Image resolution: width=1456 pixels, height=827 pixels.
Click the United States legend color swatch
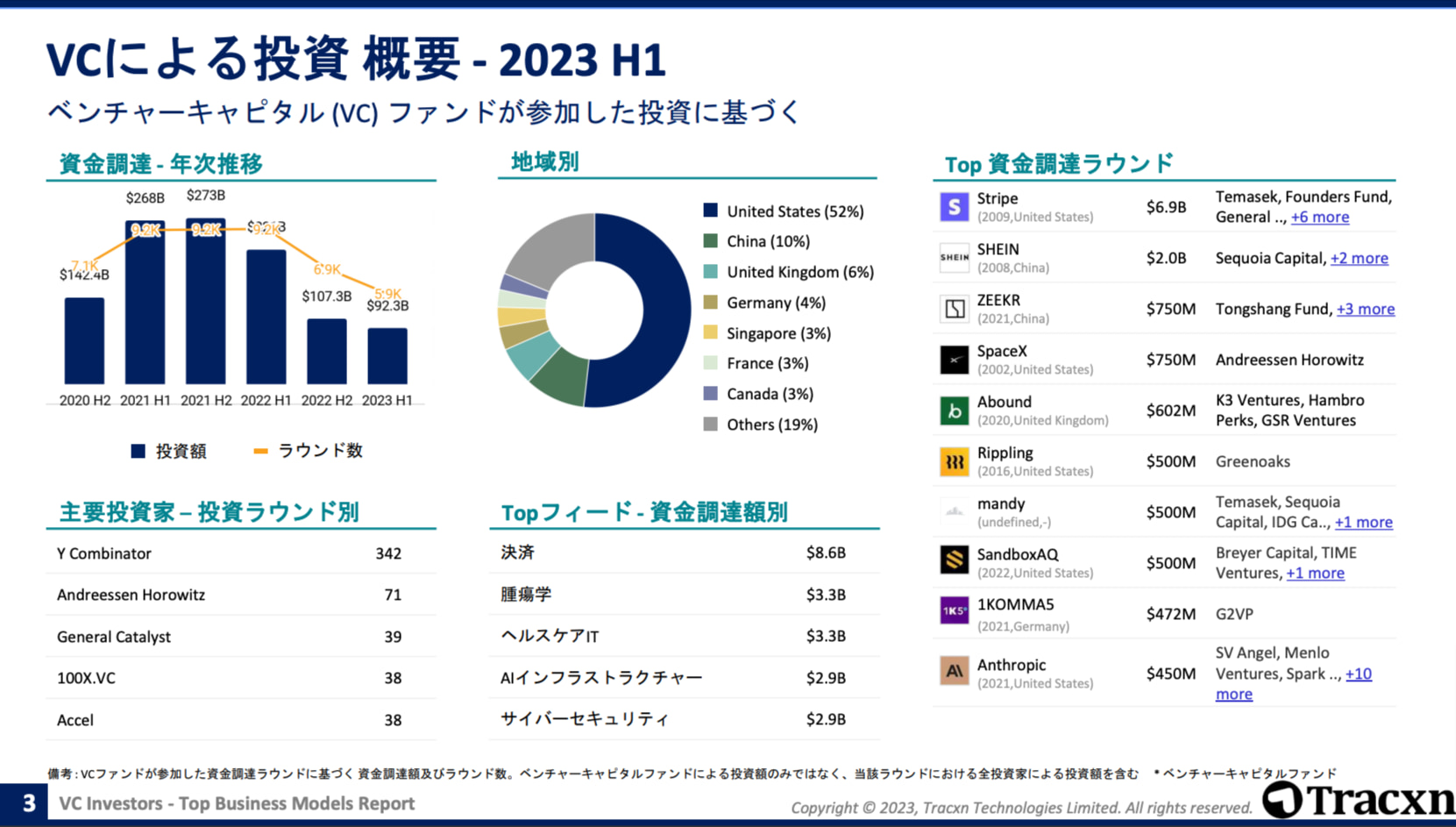point(710,210)
